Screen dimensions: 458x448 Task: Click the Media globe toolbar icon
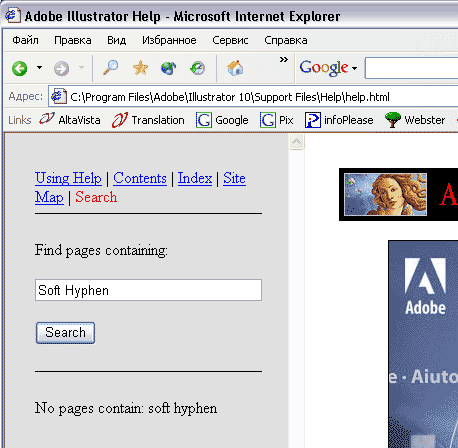click(x=169, y=68)
